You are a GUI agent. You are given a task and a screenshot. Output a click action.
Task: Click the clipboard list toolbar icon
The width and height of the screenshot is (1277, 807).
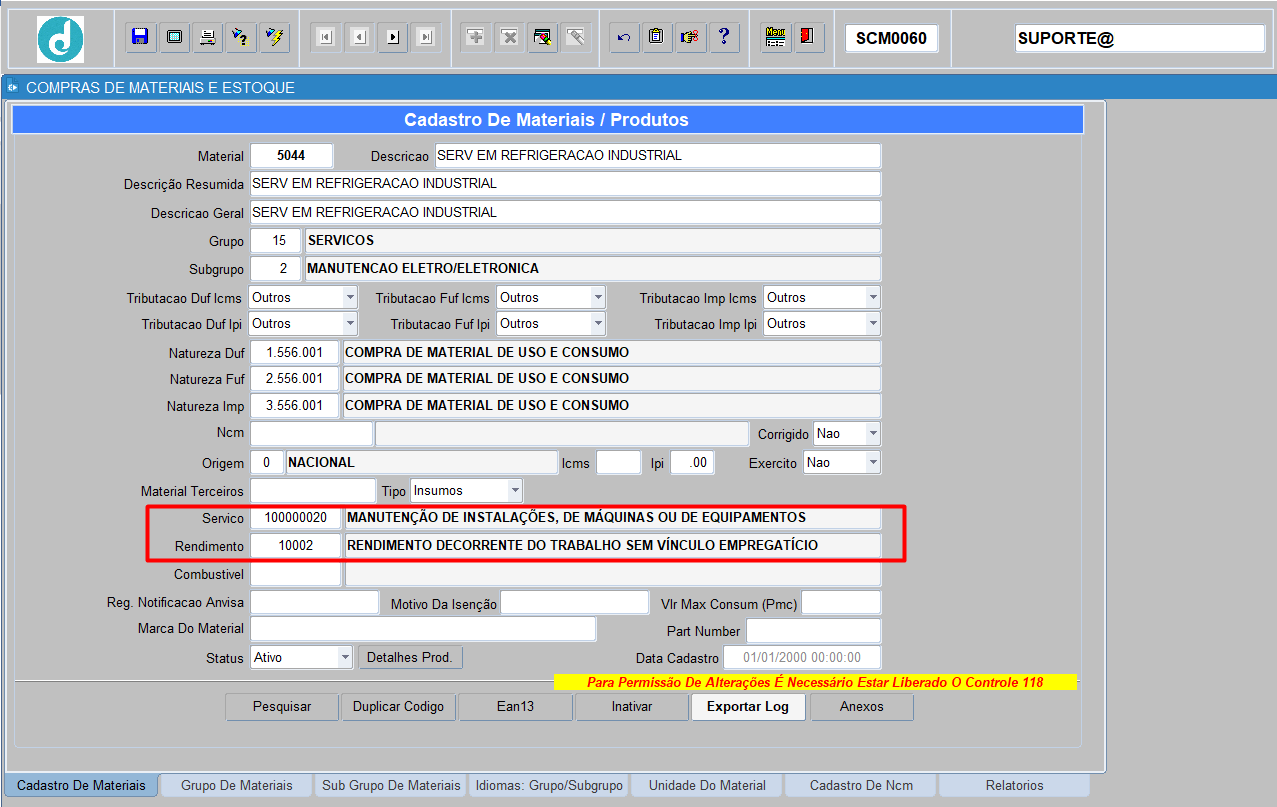[x=656, y=37]
